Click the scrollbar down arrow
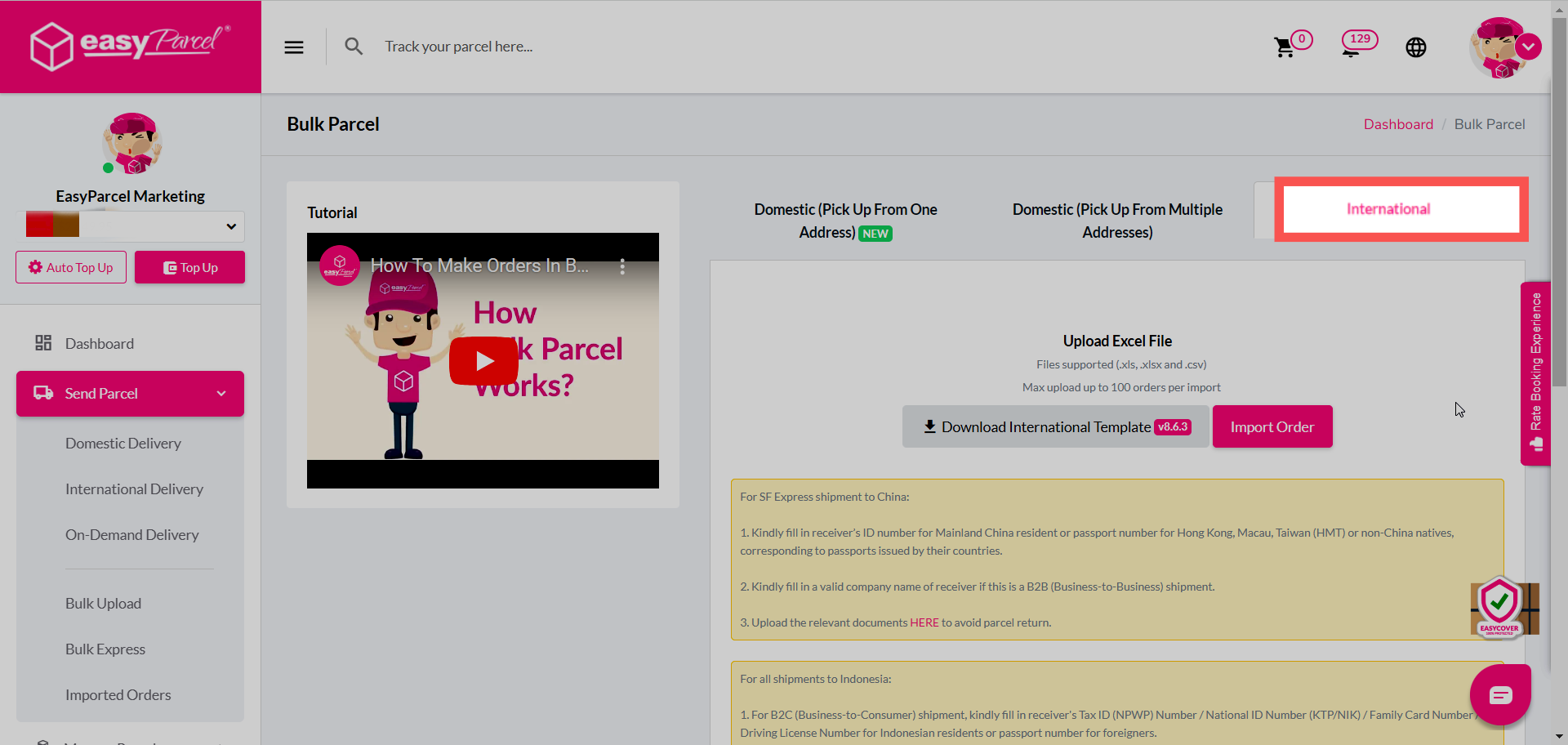The width and height of the screenshot is (1568, 745). coord(1560,737)
